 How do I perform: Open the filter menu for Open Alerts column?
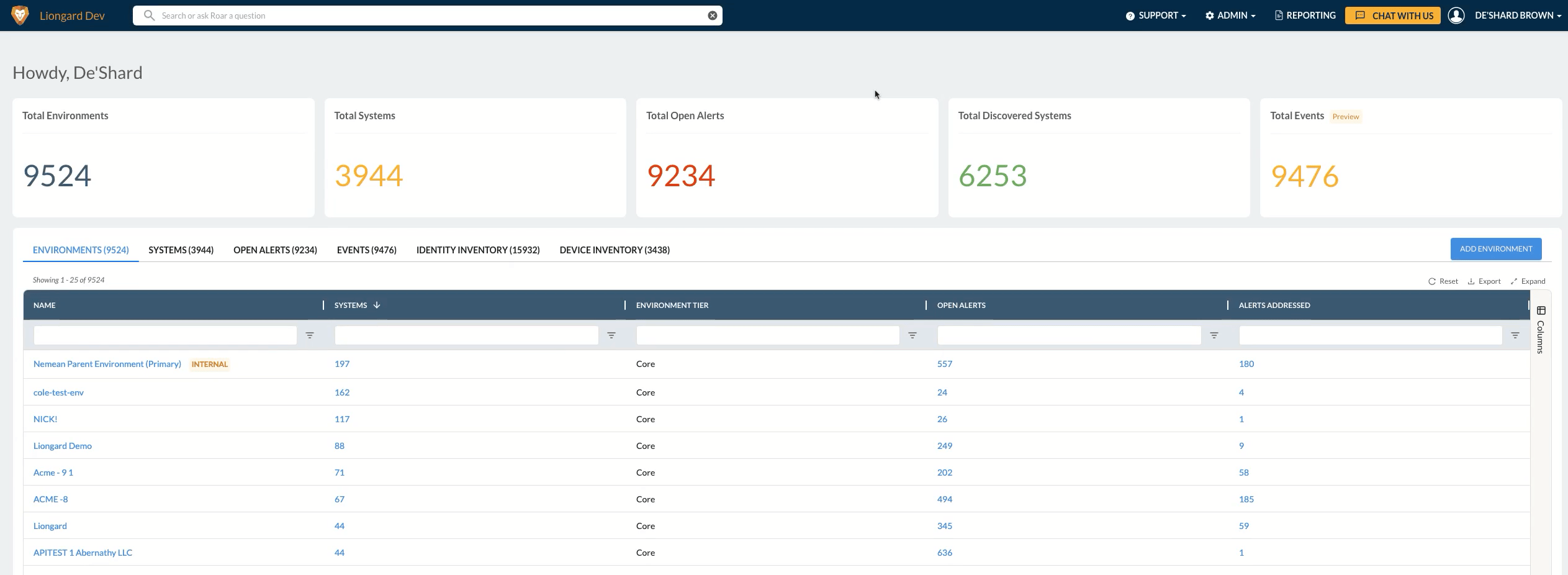pyautogui.click(x=1214, y=335)
